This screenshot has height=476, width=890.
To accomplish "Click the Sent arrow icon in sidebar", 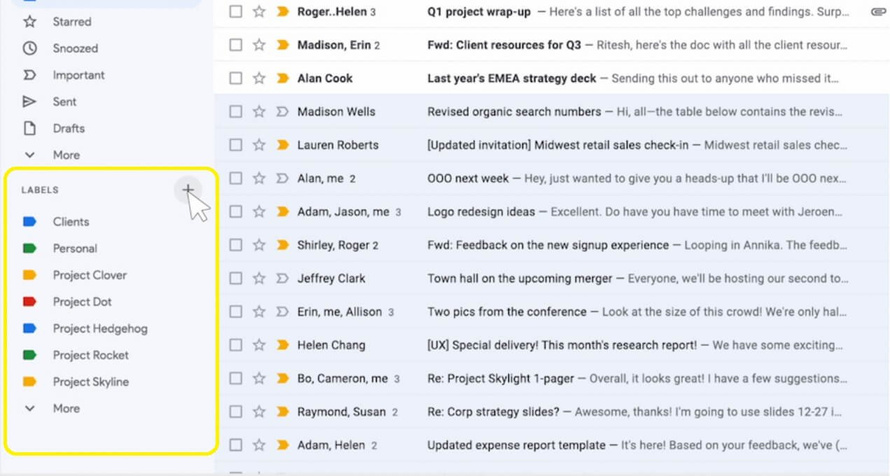I will 30,102.
